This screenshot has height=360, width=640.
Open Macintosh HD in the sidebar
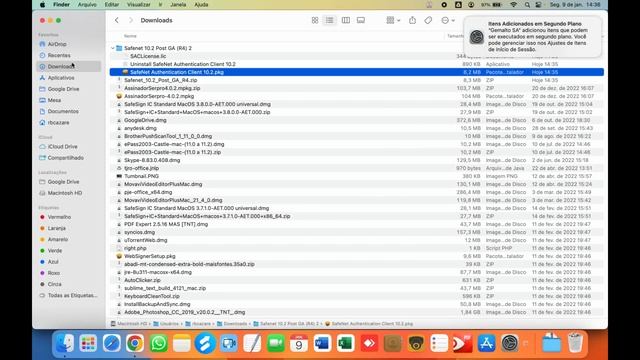64,193
